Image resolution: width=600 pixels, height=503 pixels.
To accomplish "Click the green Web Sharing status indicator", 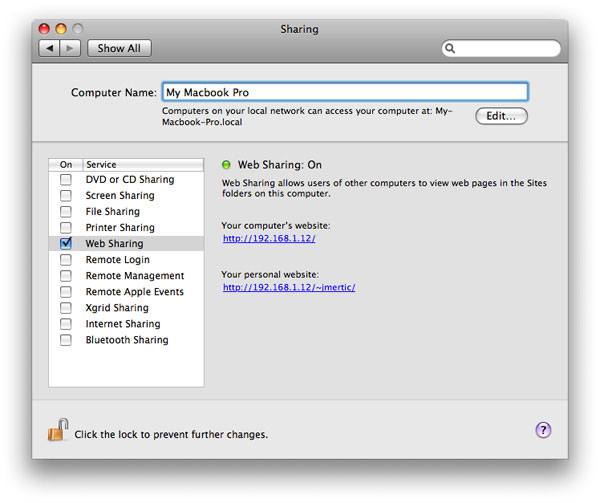I will [x=226, y=165].
